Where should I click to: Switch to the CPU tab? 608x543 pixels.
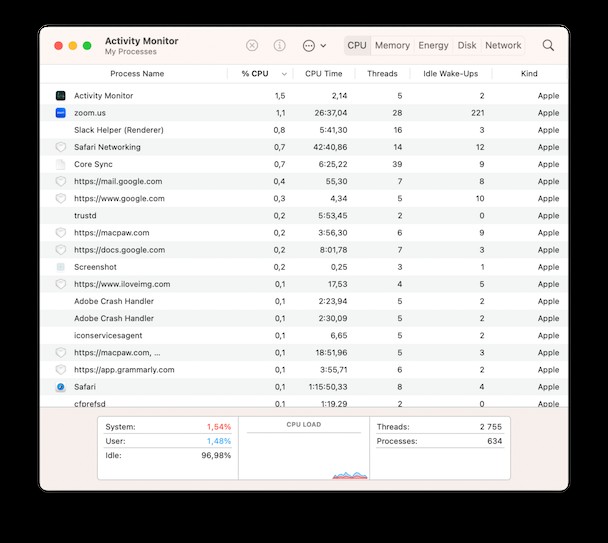point(357,45)
